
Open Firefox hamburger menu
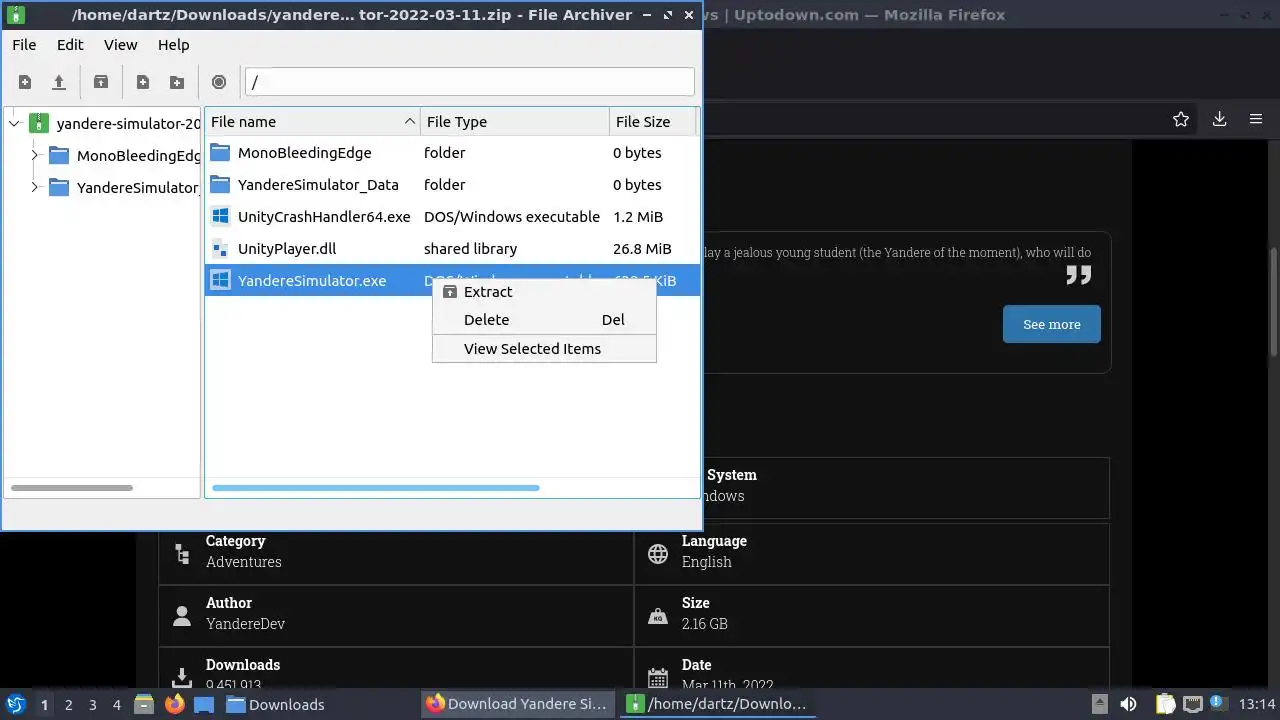pos(1256,119)
